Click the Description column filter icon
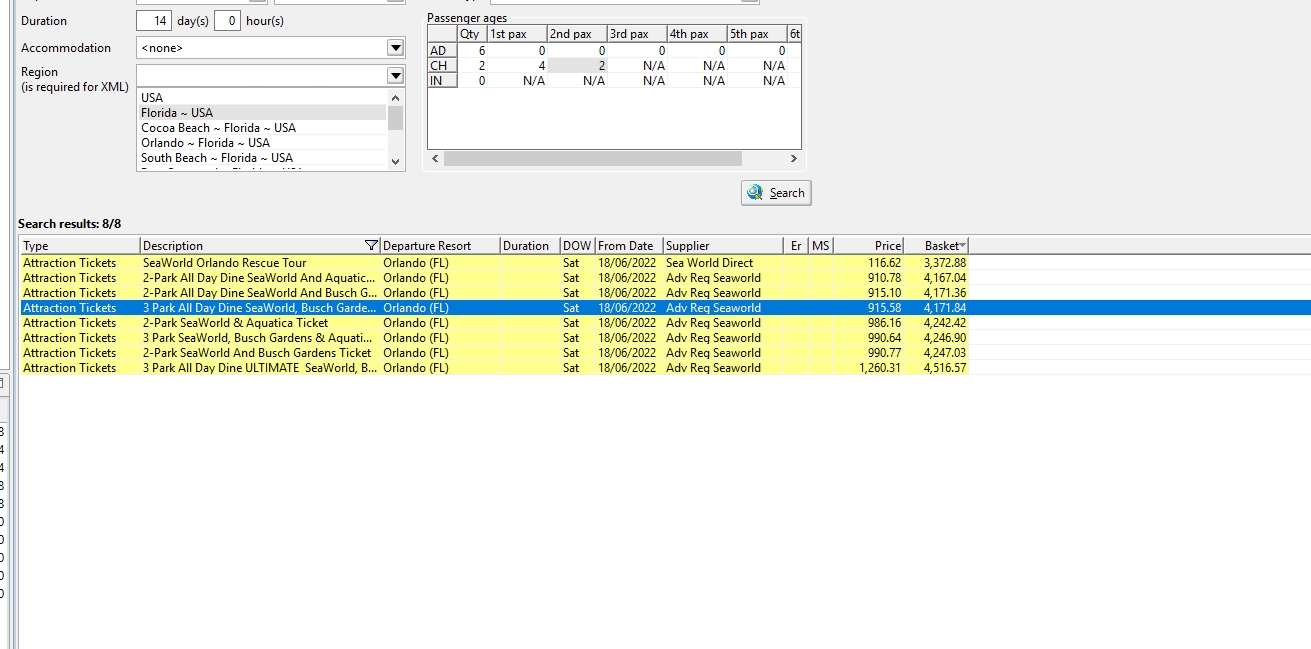 (372, 246)
